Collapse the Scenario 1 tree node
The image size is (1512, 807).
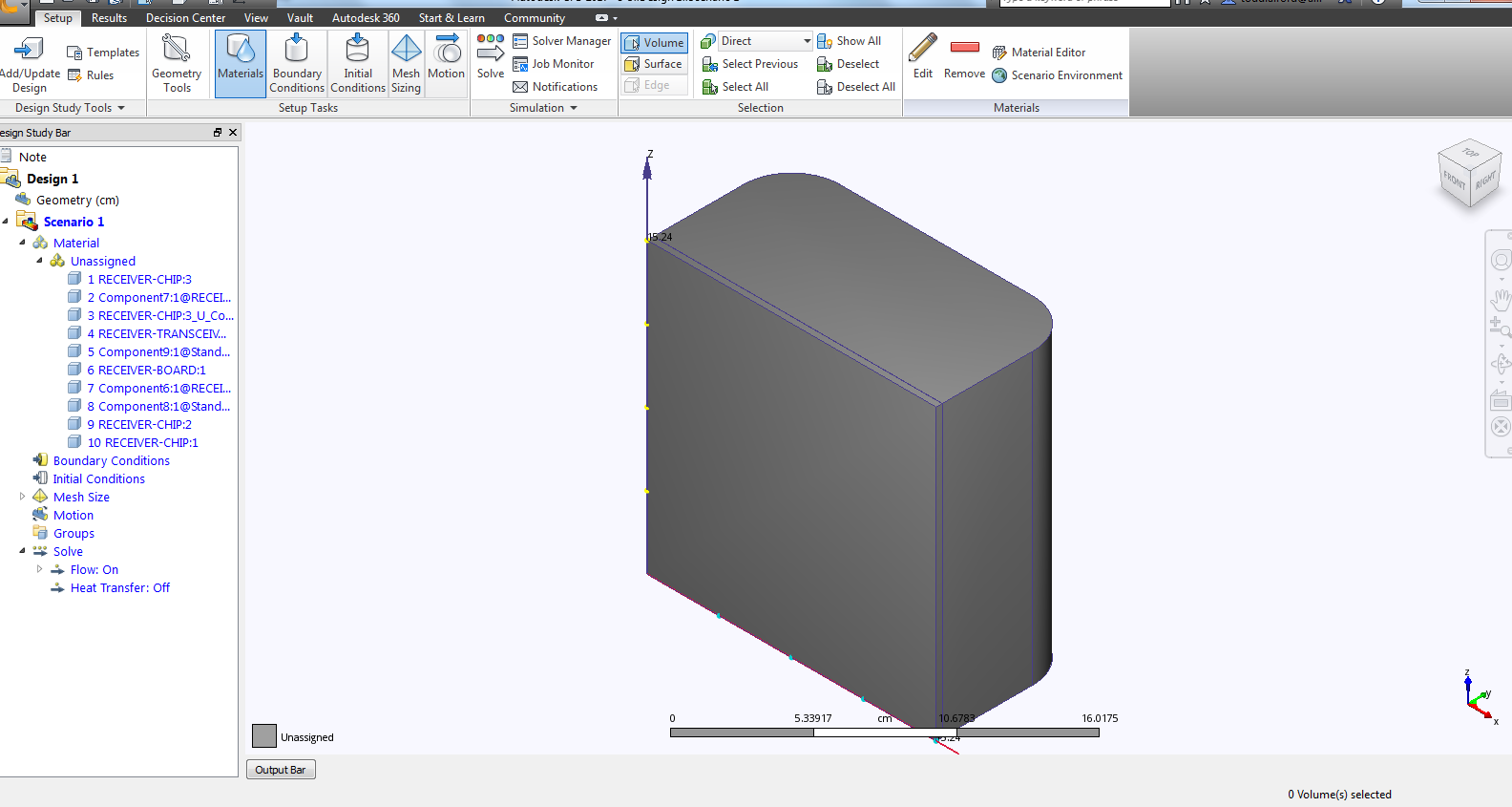[x=6, y=222]
